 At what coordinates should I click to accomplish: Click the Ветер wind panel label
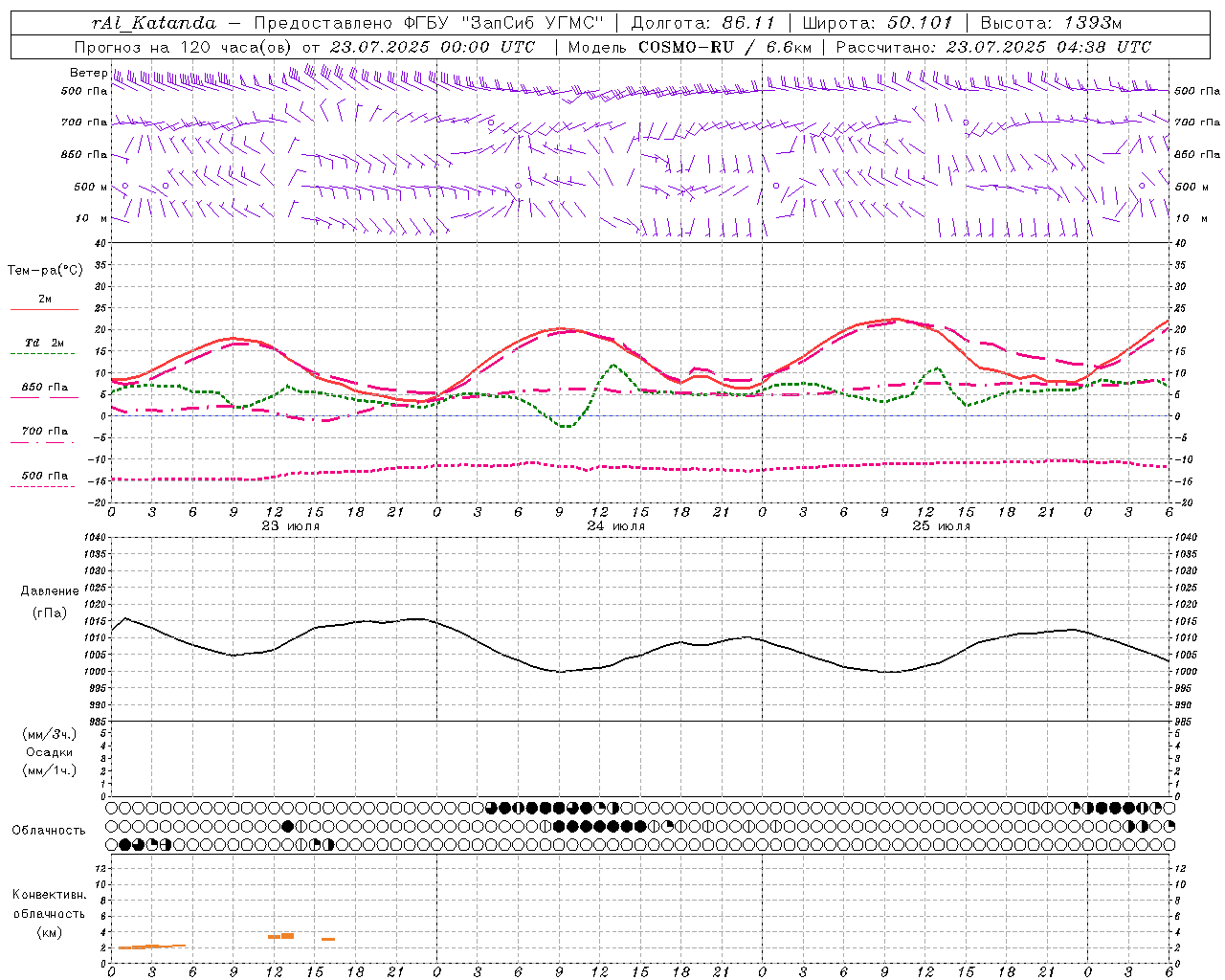88,73
